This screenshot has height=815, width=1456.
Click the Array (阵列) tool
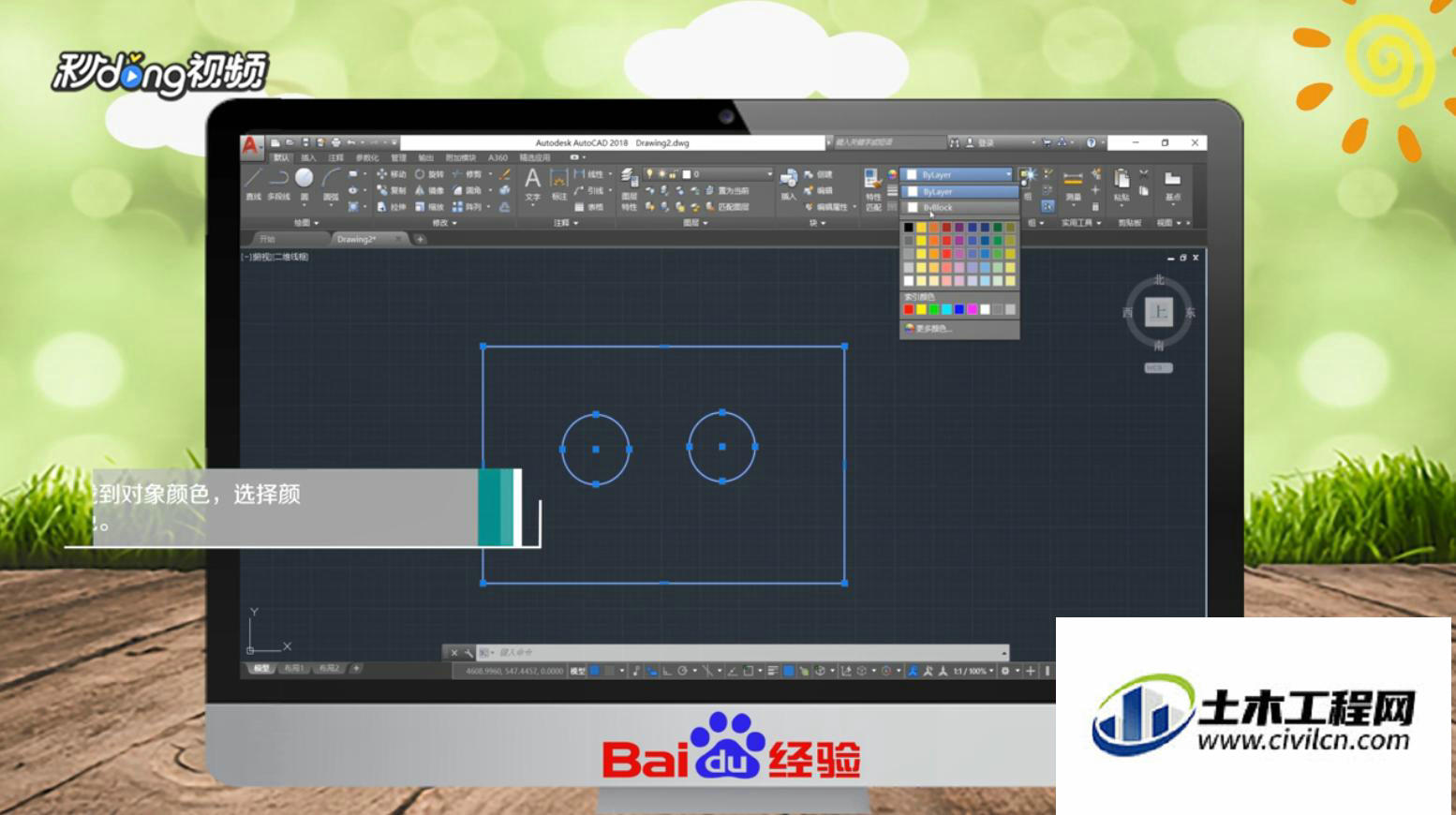coord(467,206)
